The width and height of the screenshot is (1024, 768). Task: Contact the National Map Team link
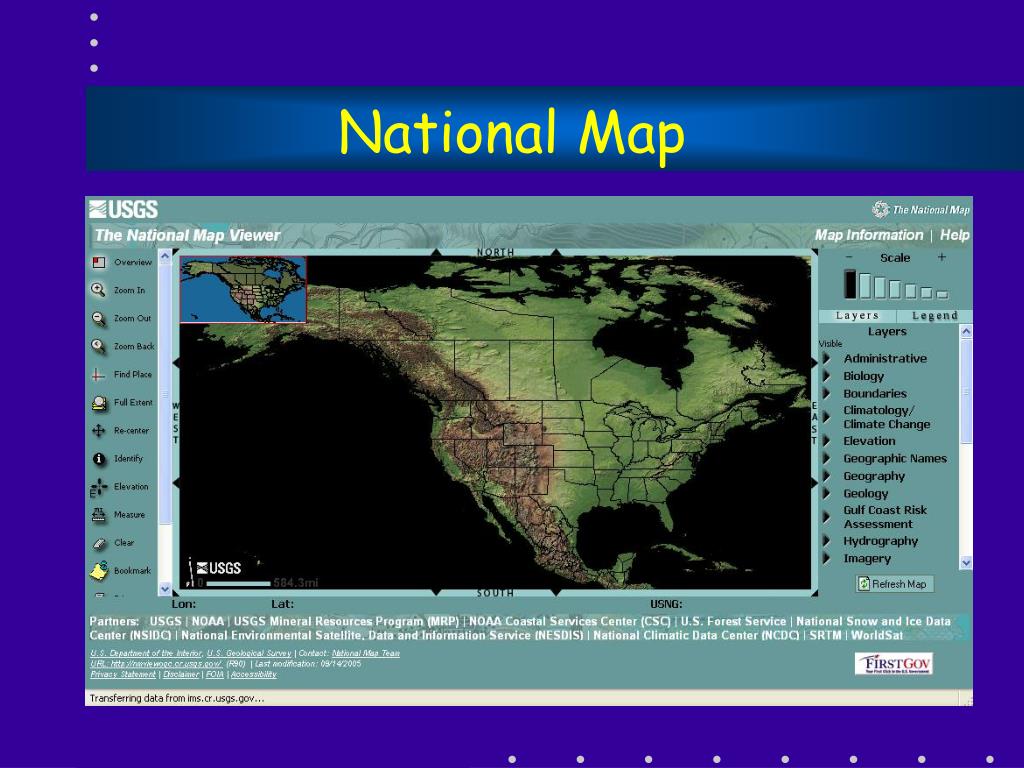pos(366,653)
